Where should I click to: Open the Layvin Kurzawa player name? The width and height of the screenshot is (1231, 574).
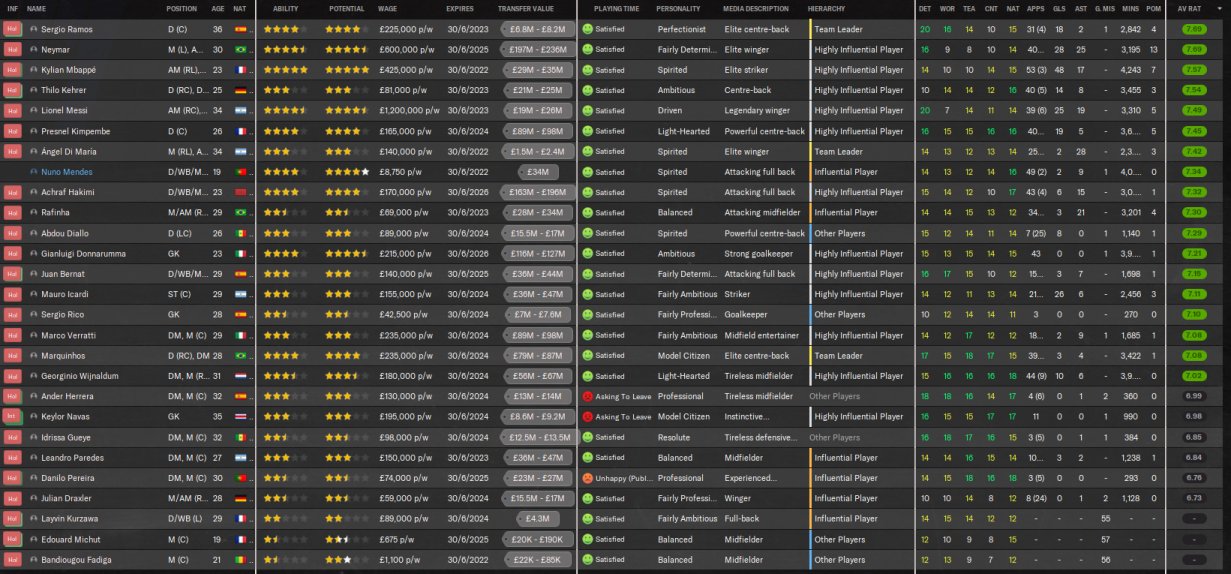(70, 518)
